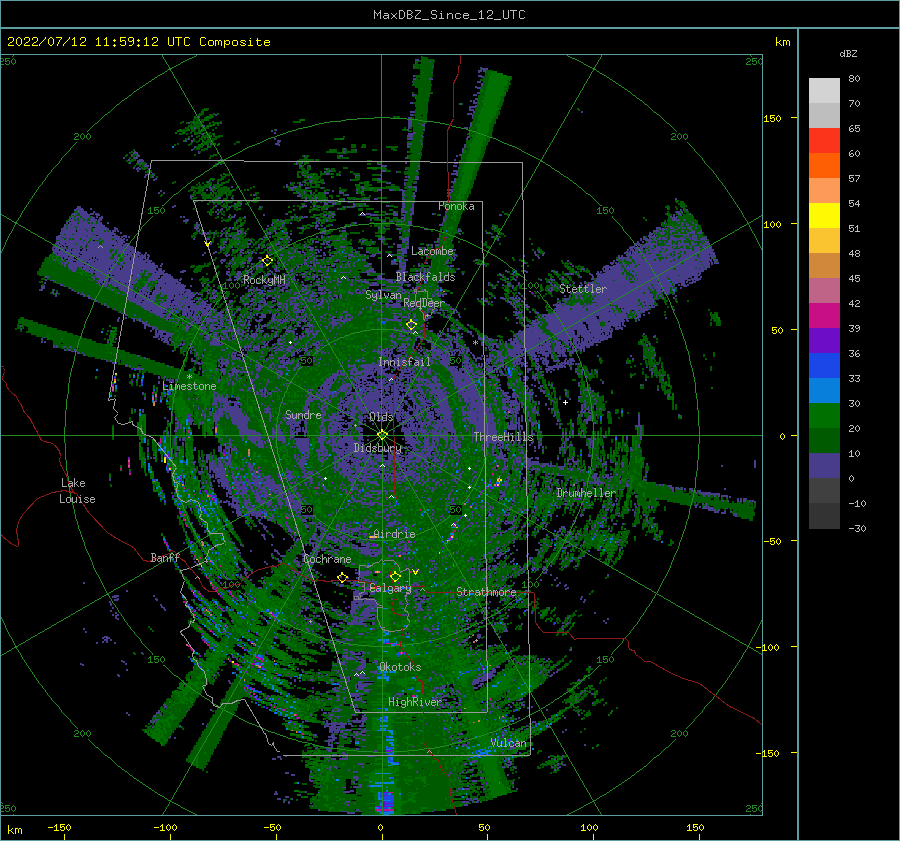This screenshot has width=900, height=841.
Task: Click the yellow diamond marker beside RockyMH
Action: [267, 261]
